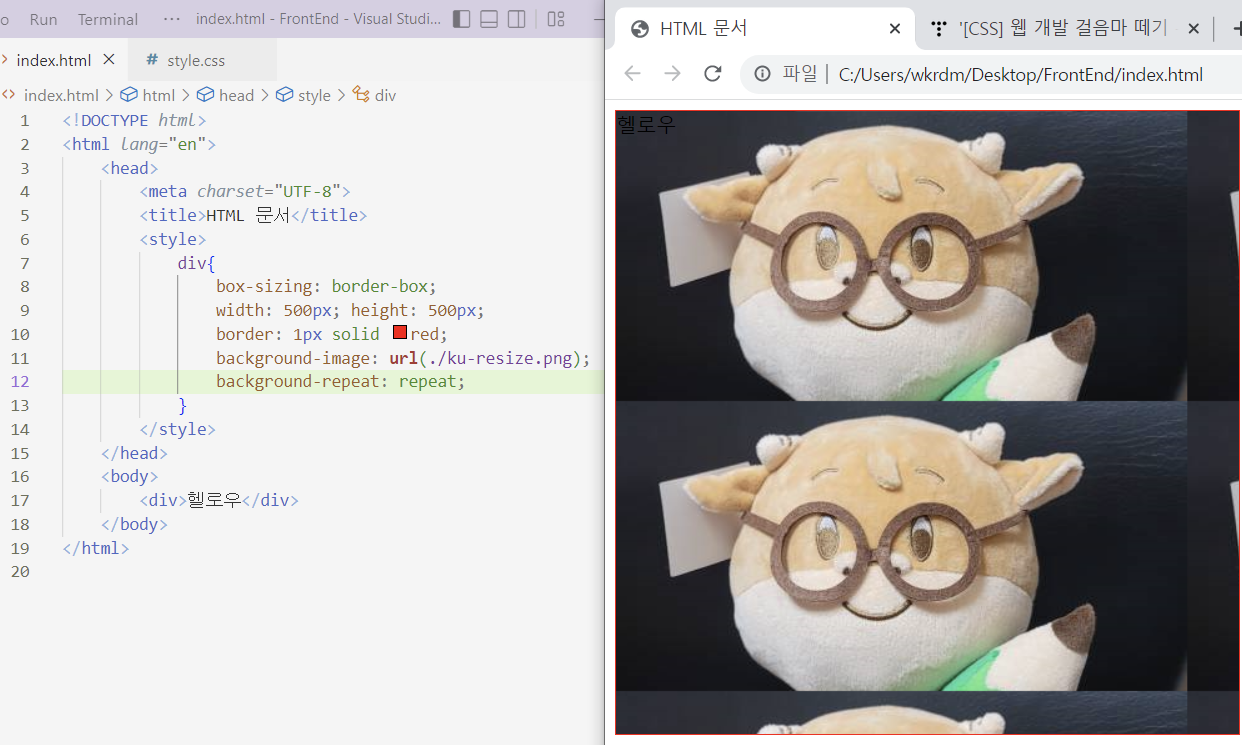
Task: Click the div 헬로우 line in body
Action: [x=219, y=500]
